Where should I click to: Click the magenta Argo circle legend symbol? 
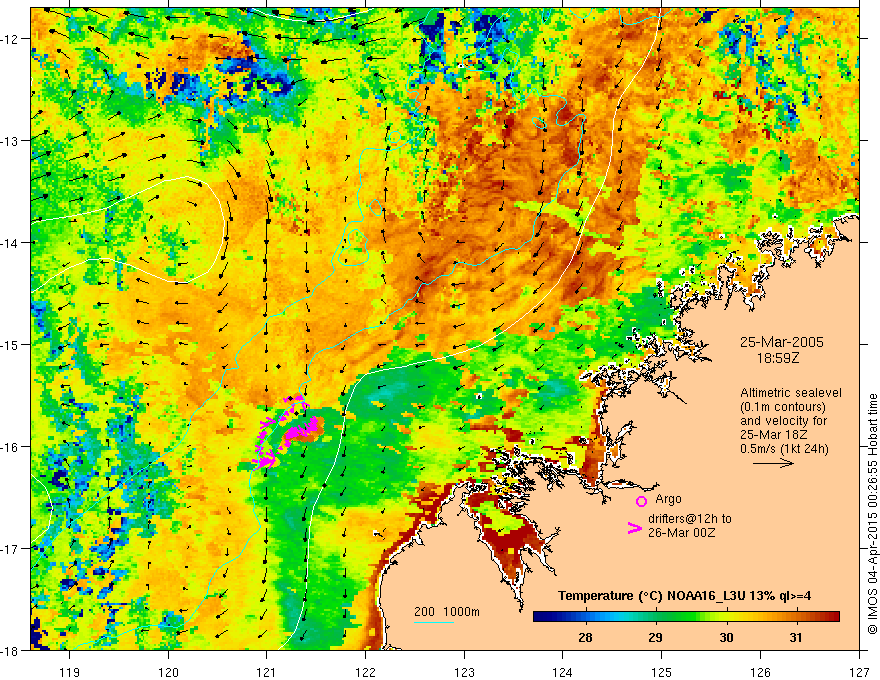pyautogui.click(x=641, y=501)
